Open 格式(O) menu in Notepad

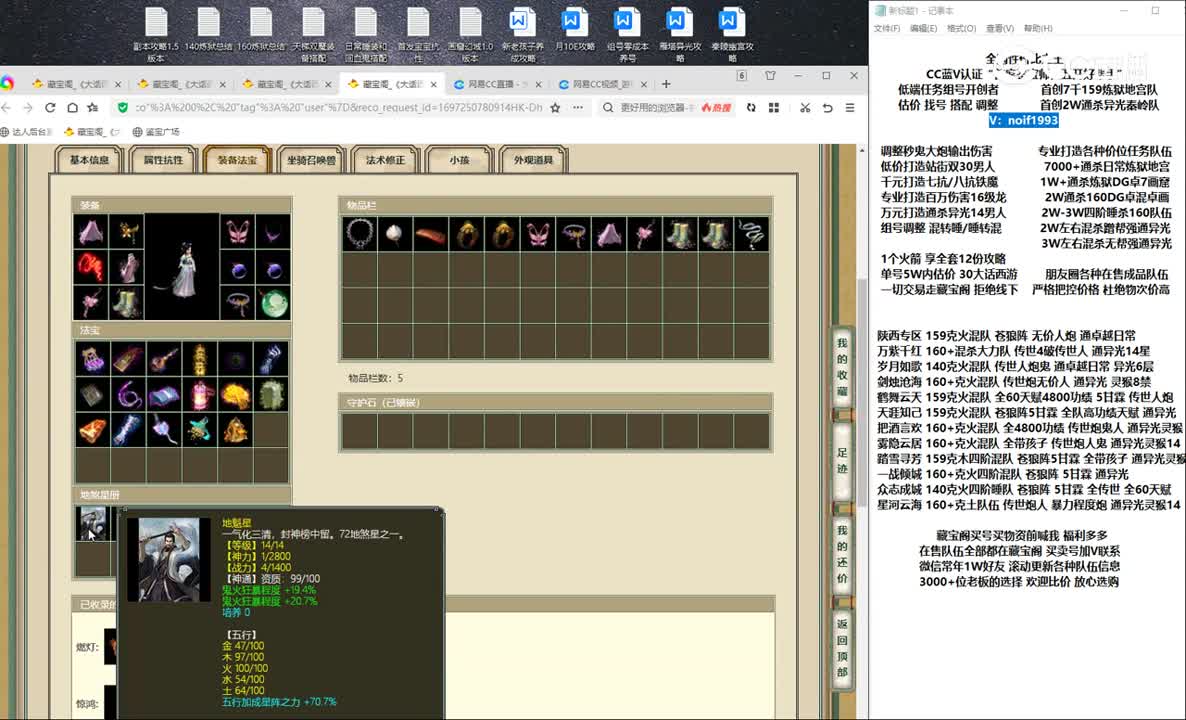961,29
